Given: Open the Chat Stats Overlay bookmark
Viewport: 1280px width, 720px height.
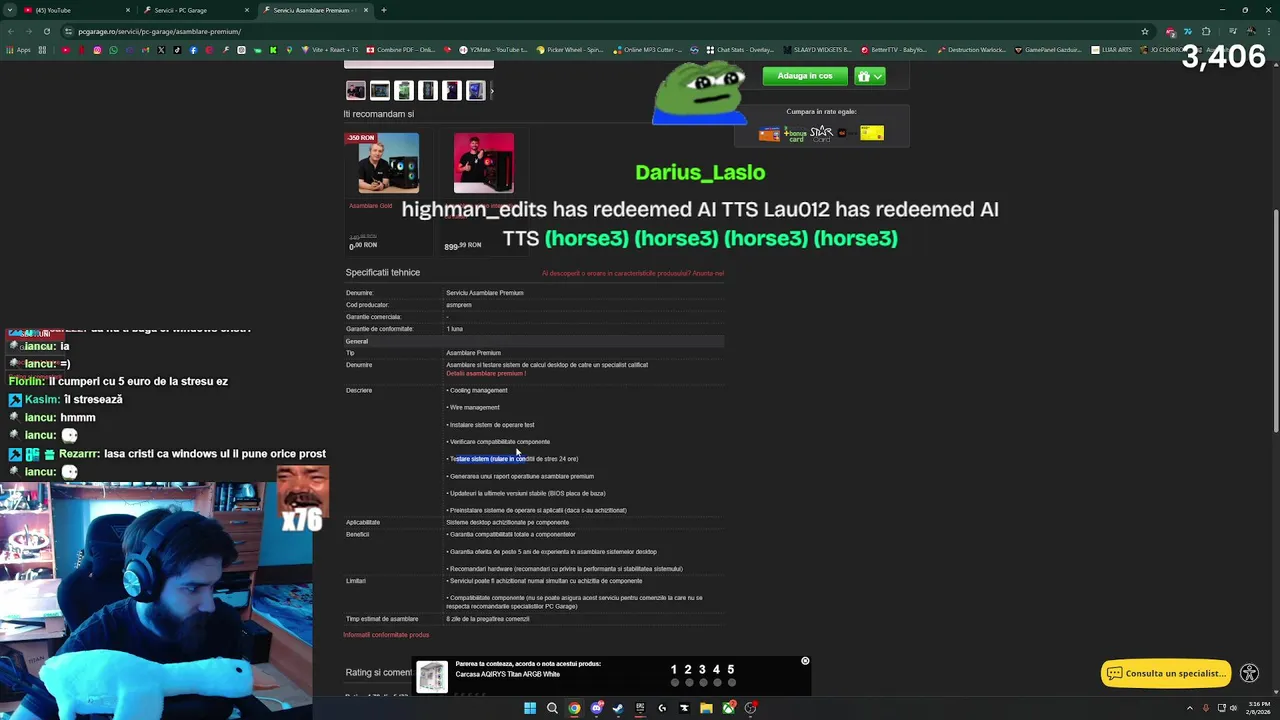Looking at the screenshot, I should 740,50.
